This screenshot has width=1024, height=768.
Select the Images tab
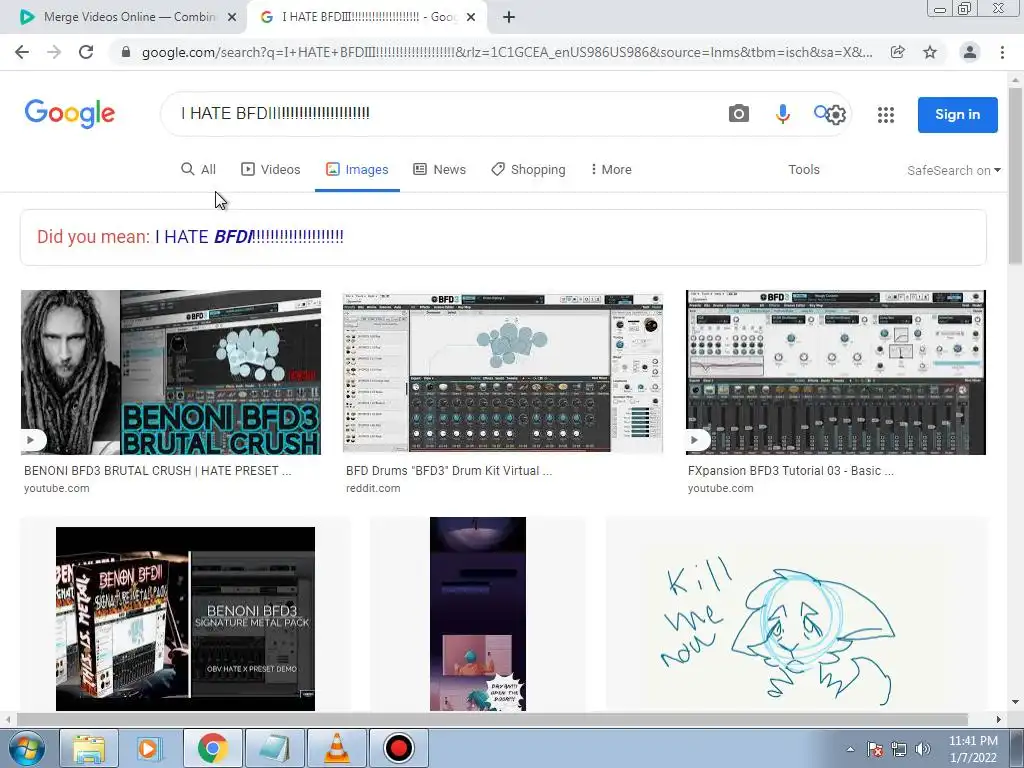point(357,169)
